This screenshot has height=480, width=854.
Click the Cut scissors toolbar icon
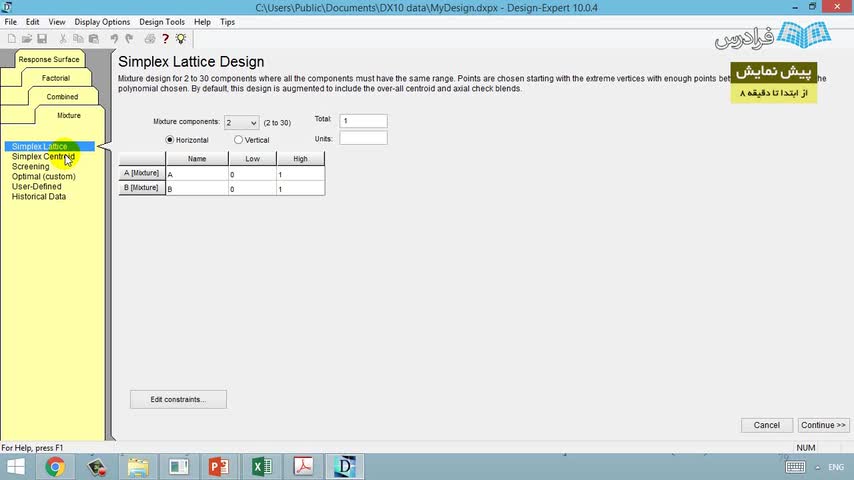coord(63,39)
